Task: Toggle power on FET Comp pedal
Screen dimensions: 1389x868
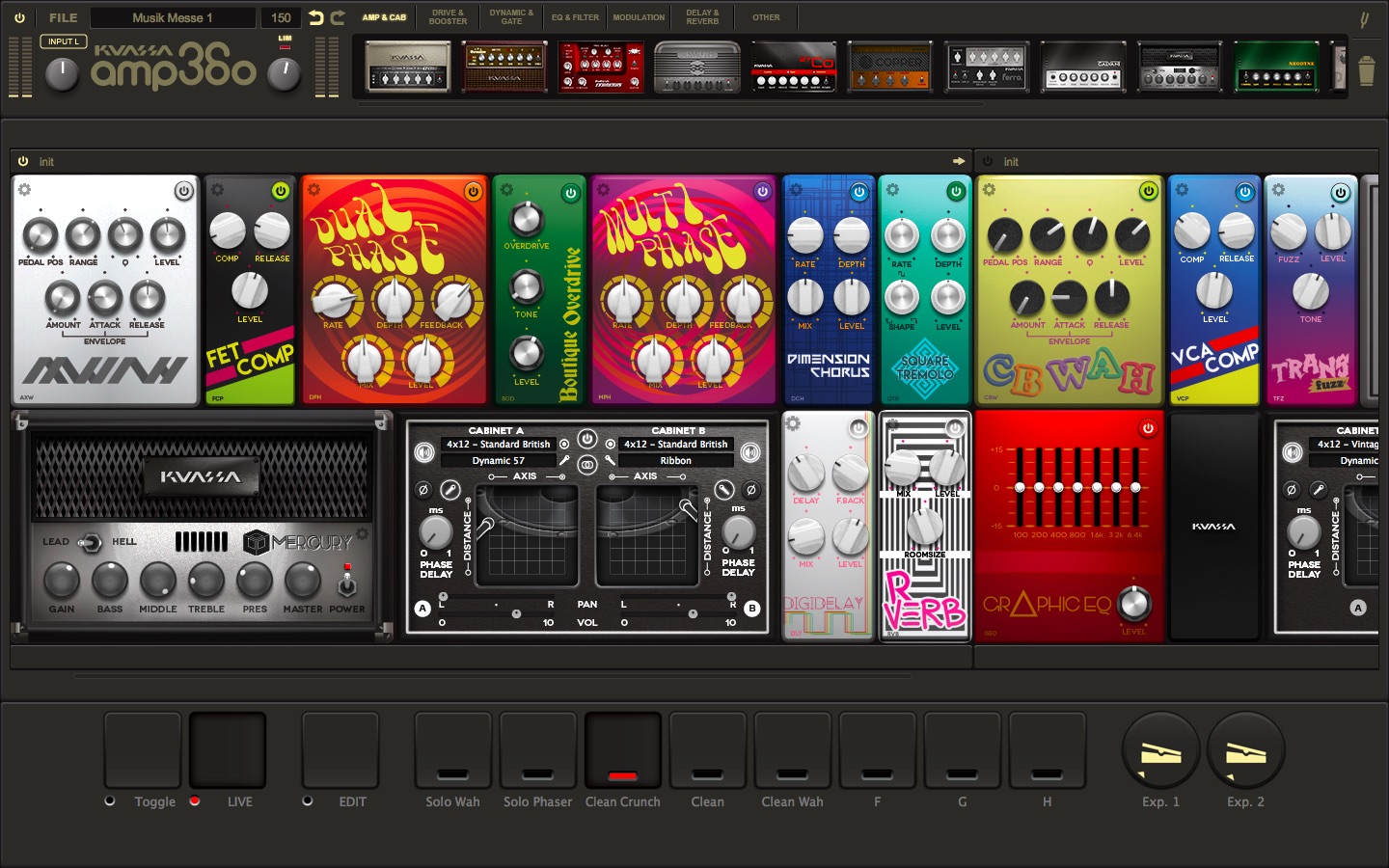Action: pyautogui.click(x=280, y=191)
